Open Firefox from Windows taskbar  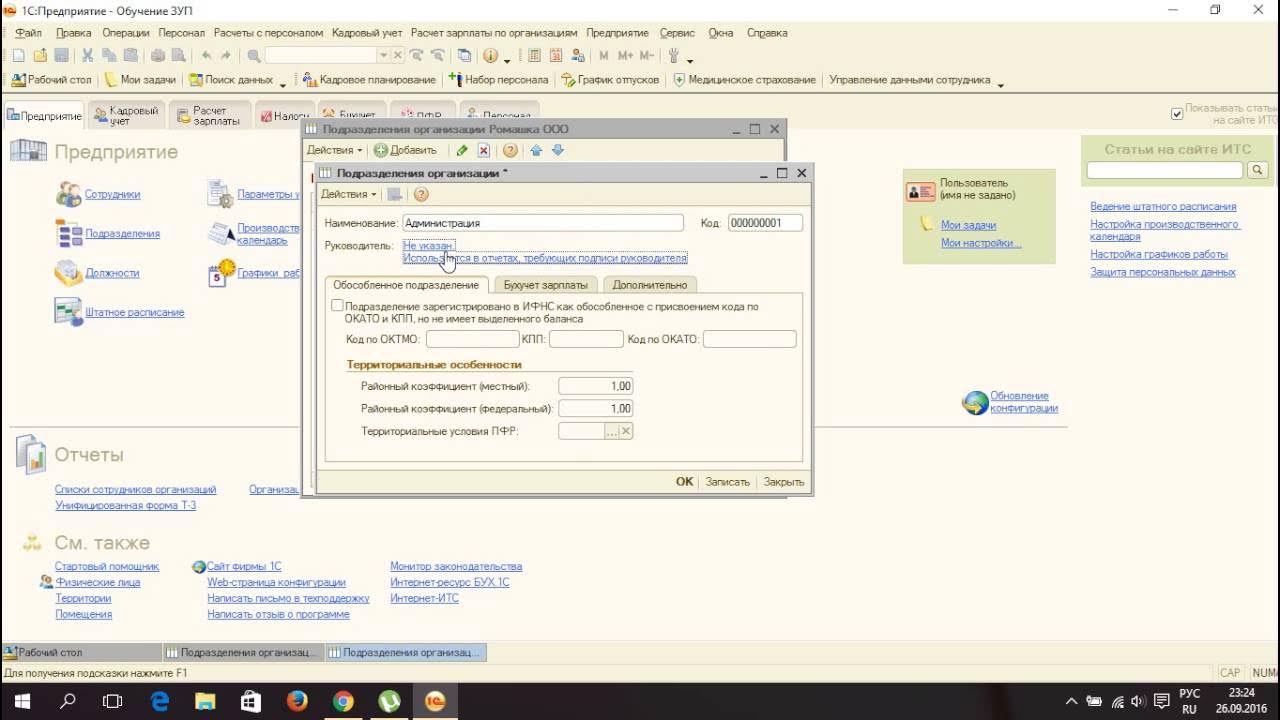point(297,702)
